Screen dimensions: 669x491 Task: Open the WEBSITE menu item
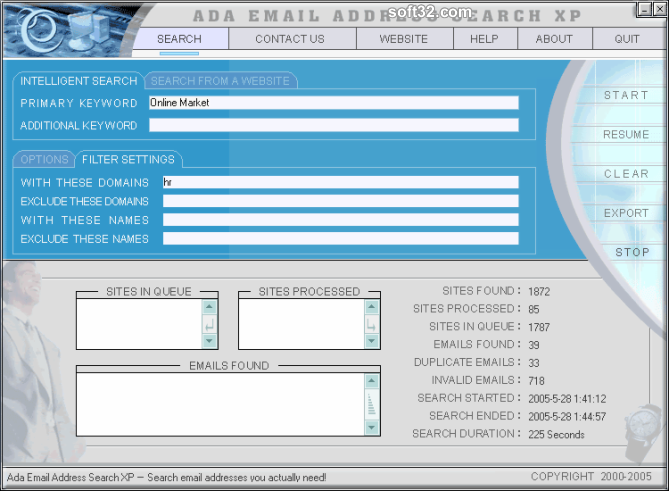pyautogui.click(x=404, y=39)
